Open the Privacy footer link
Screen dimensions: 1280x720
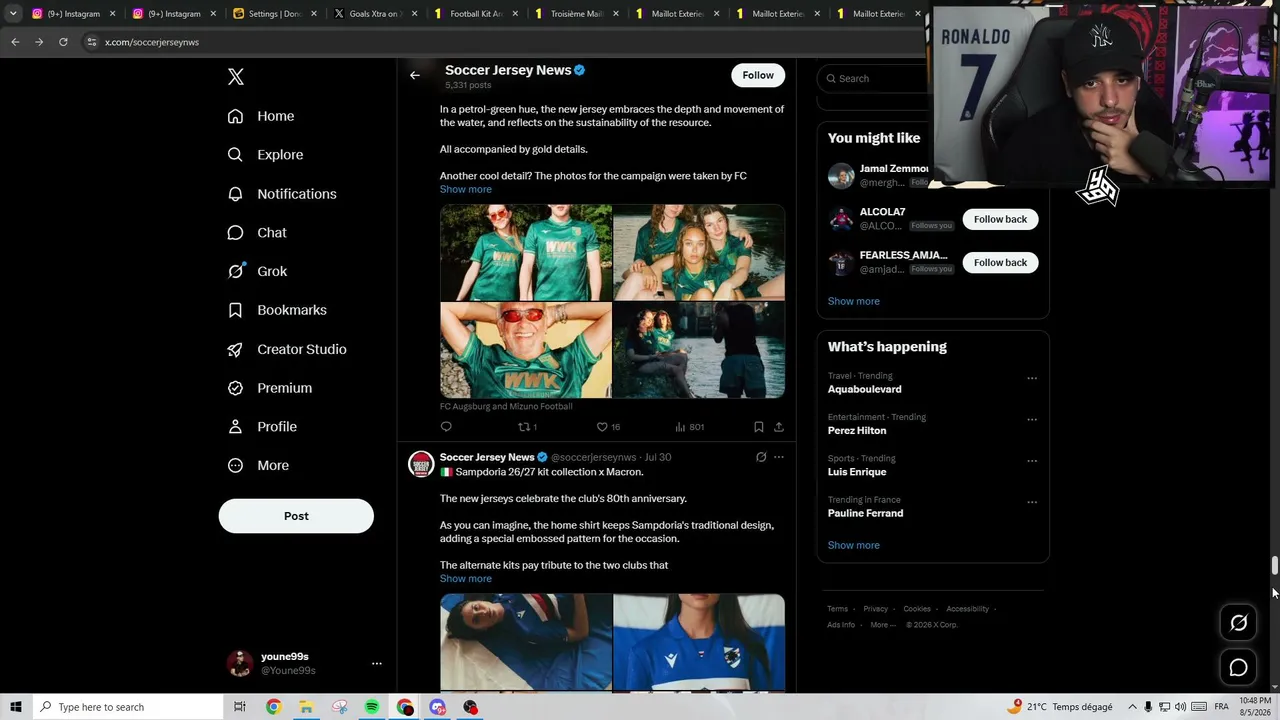click(x=875, y=609)
